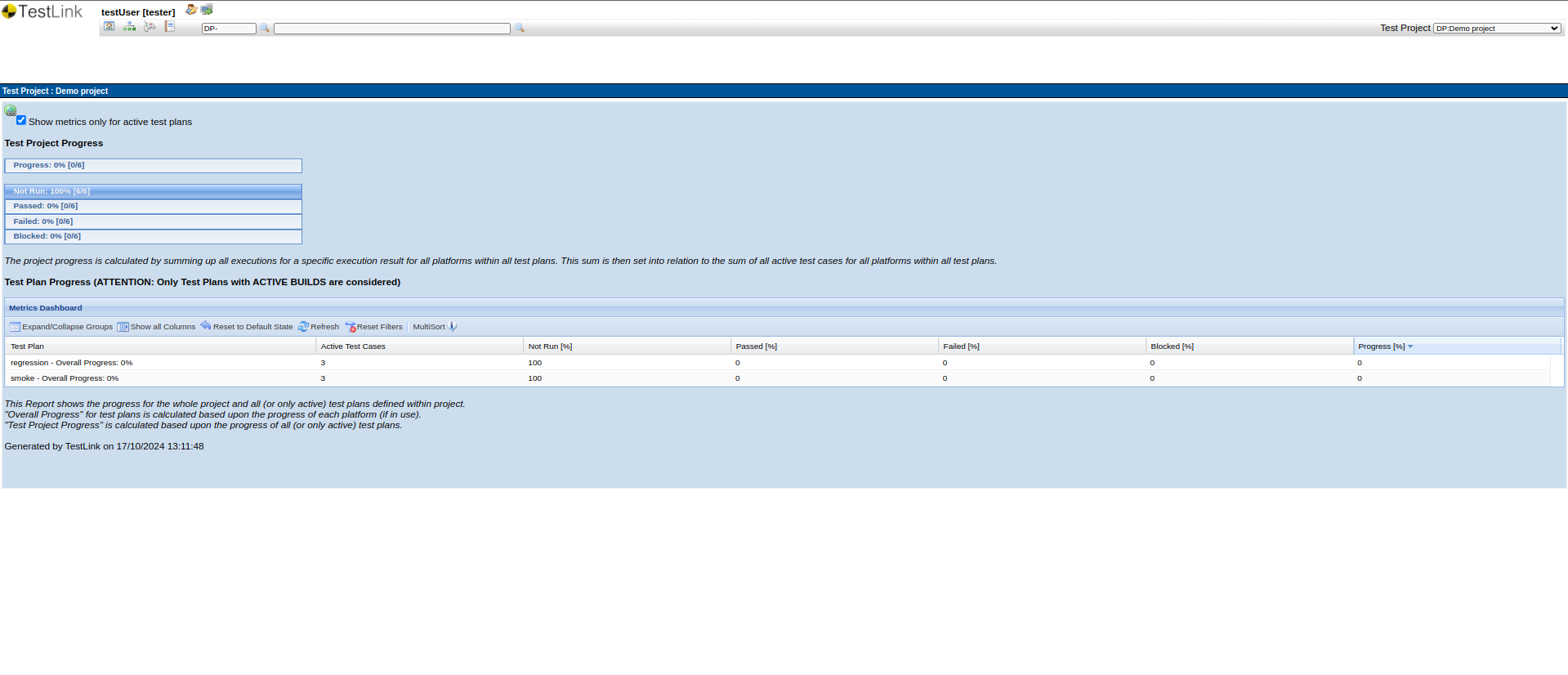The height and width of the screenshot is (675, 1568).
Task: Open the test reports notebook icon
Action: coord(169,27)
